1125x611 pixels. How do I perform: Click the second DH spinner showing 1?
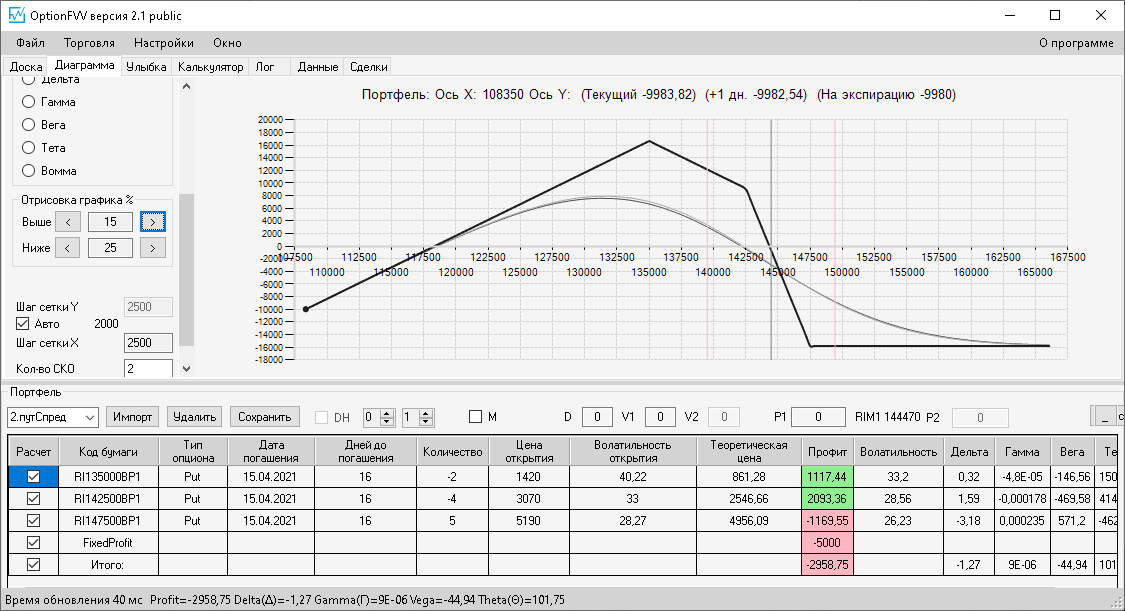[x=417, y=417]
